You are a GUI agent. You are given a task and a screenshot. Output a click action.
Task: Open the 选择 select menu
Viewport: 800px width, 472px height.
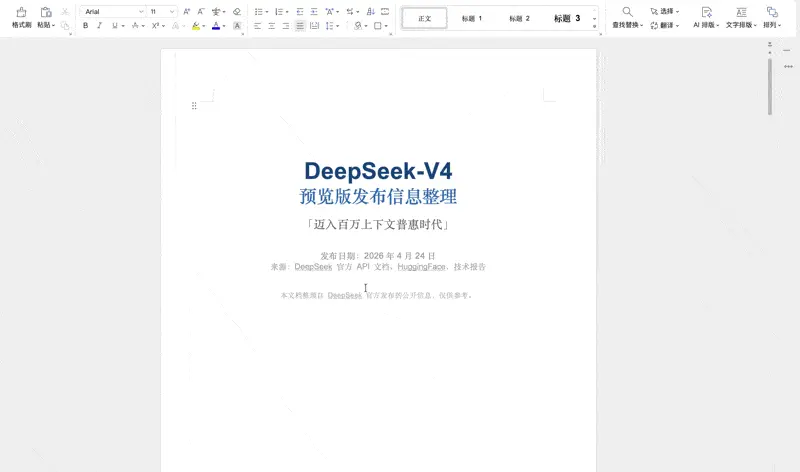[664, 11]
